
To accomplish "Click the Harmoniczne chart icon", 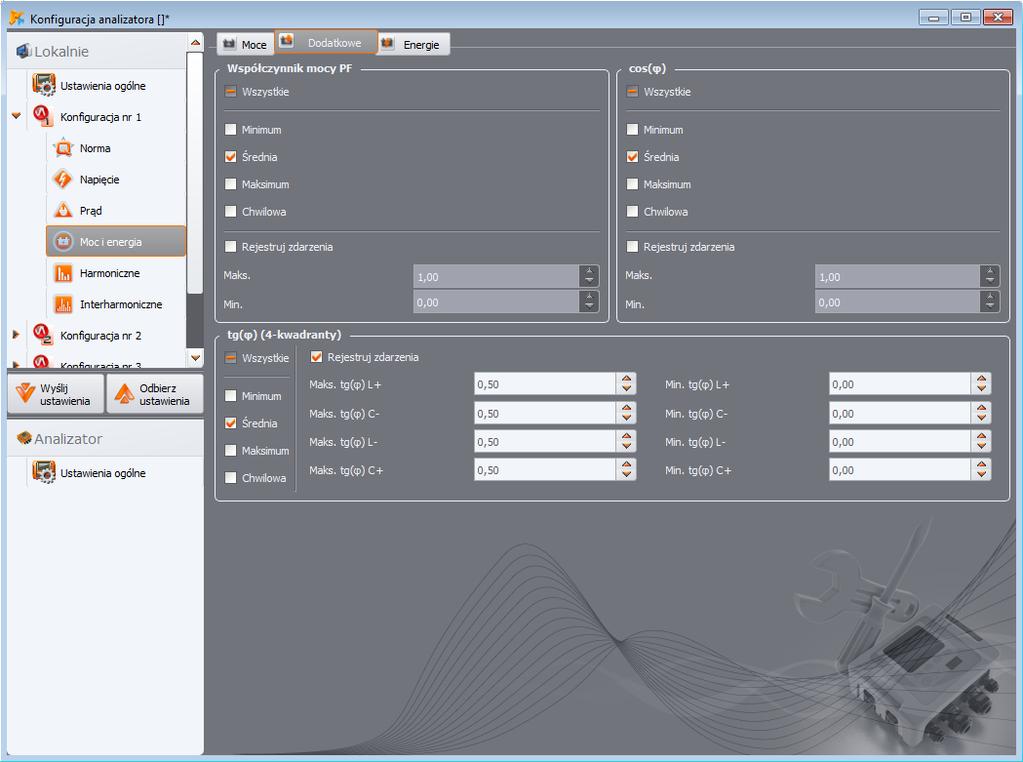I will pyautogui.click(x=63, y=273).
